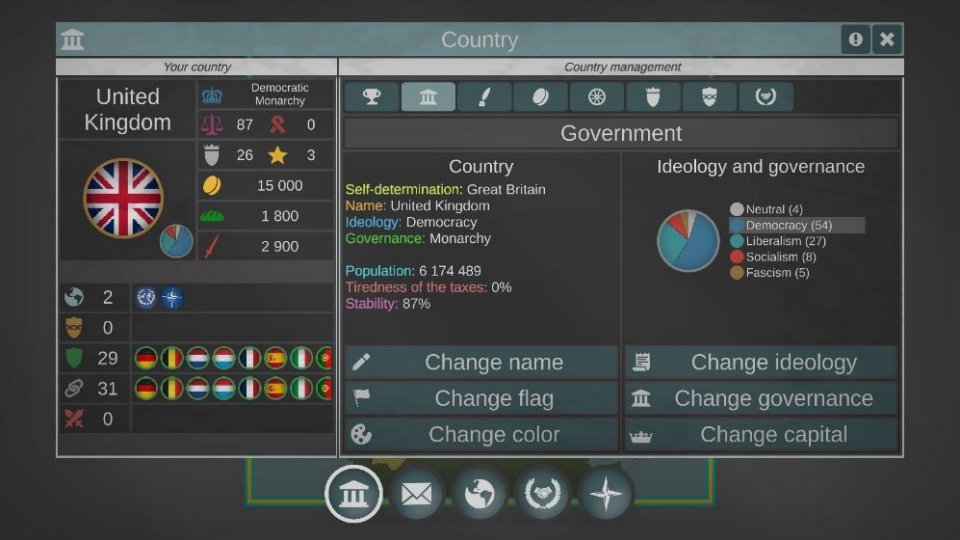Click the gold star icon showing 3
Viewport: 960px width, 540px height.
277,155
